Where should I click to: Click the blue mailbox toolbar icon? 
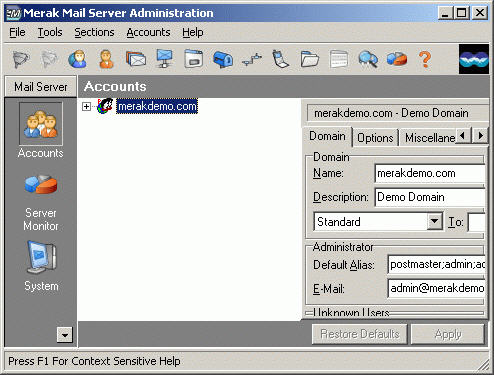coord(223,59)
